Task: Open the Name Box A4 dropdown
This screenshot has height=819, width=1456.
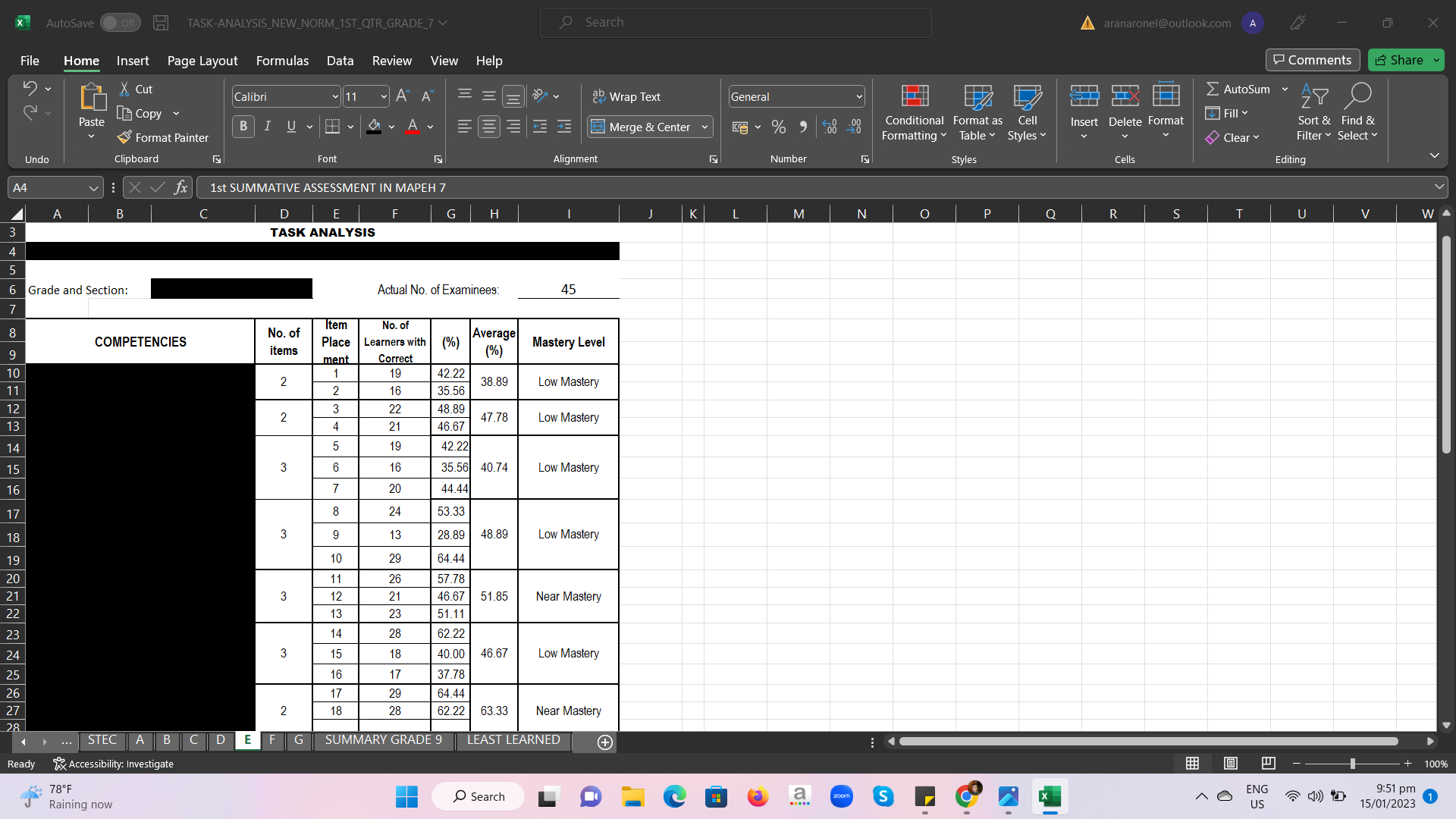Action: click(93, 187)
